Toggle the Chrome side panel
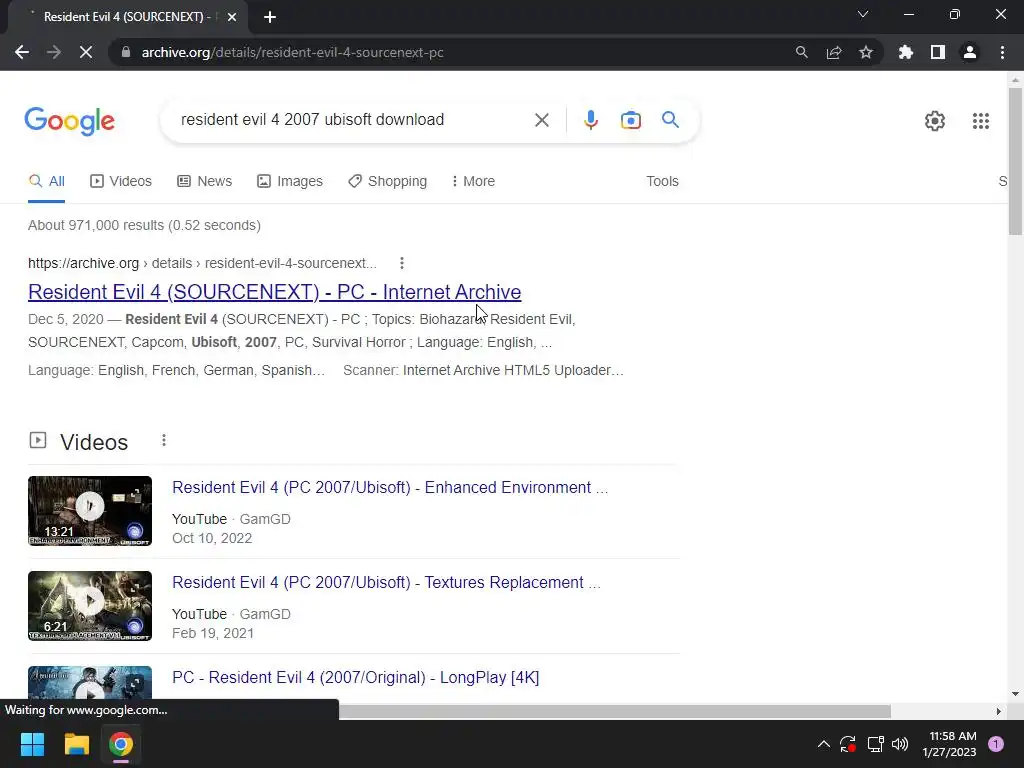 pos(938,52)
